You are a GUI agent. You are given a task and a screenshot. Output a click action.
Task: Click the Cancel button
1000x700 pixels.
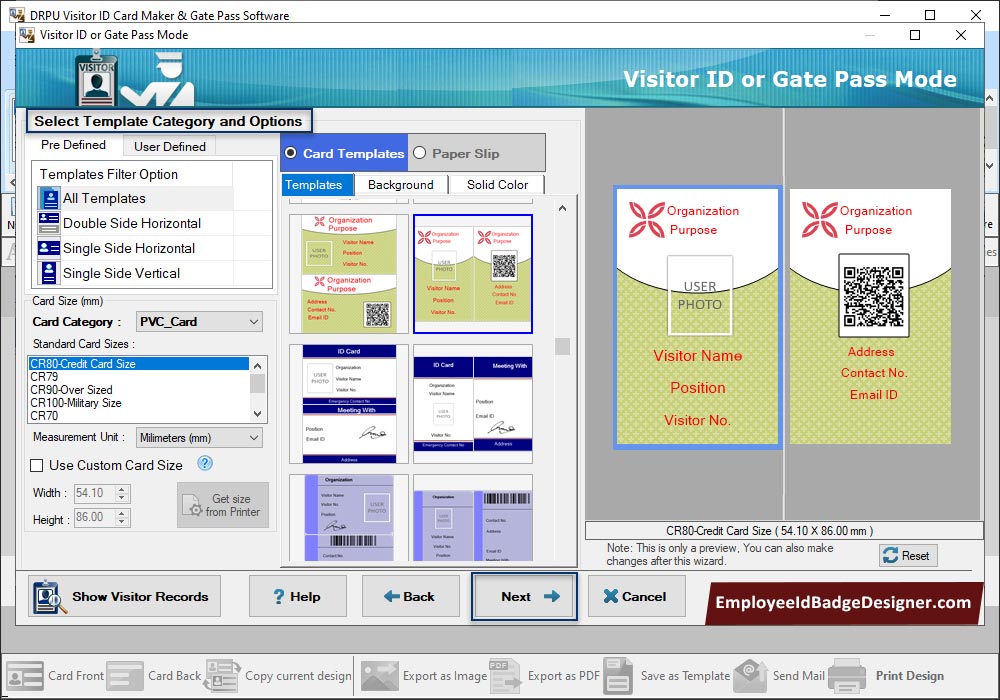point(636,597)
